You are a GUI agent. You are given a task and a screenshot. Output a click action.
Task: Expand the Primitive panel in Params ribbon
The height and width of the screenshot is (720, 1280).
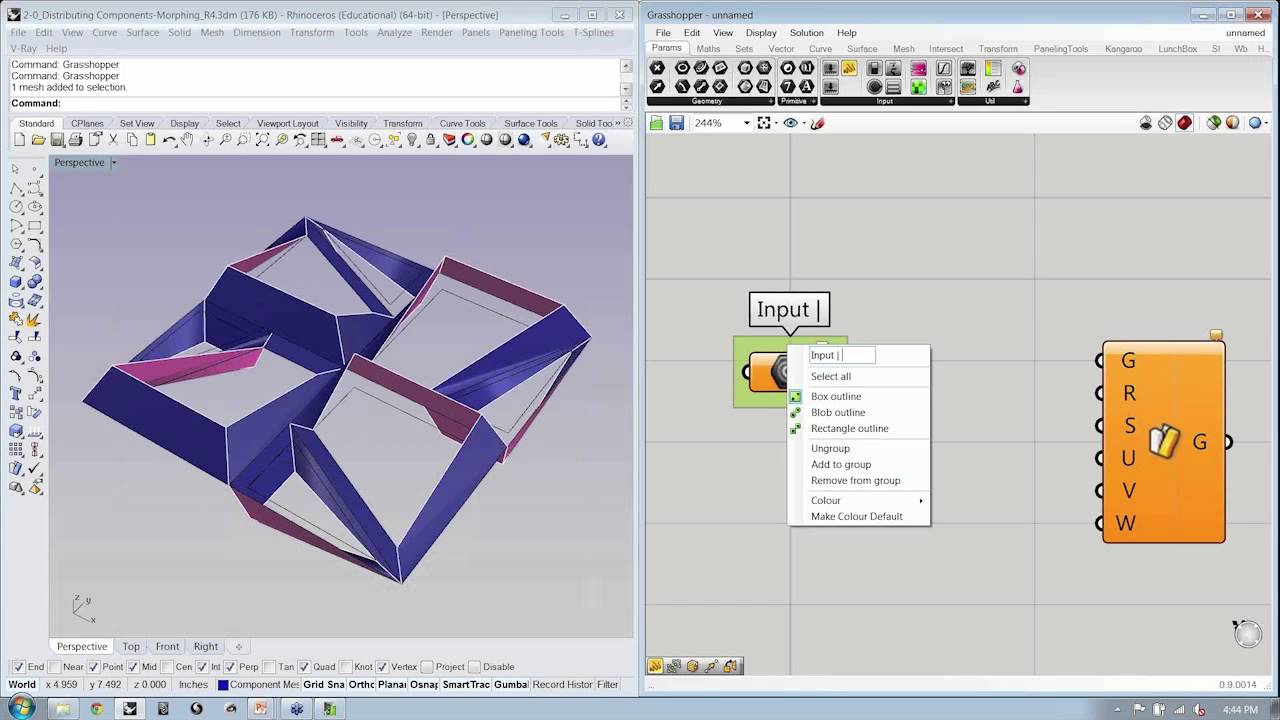point(813,101)
